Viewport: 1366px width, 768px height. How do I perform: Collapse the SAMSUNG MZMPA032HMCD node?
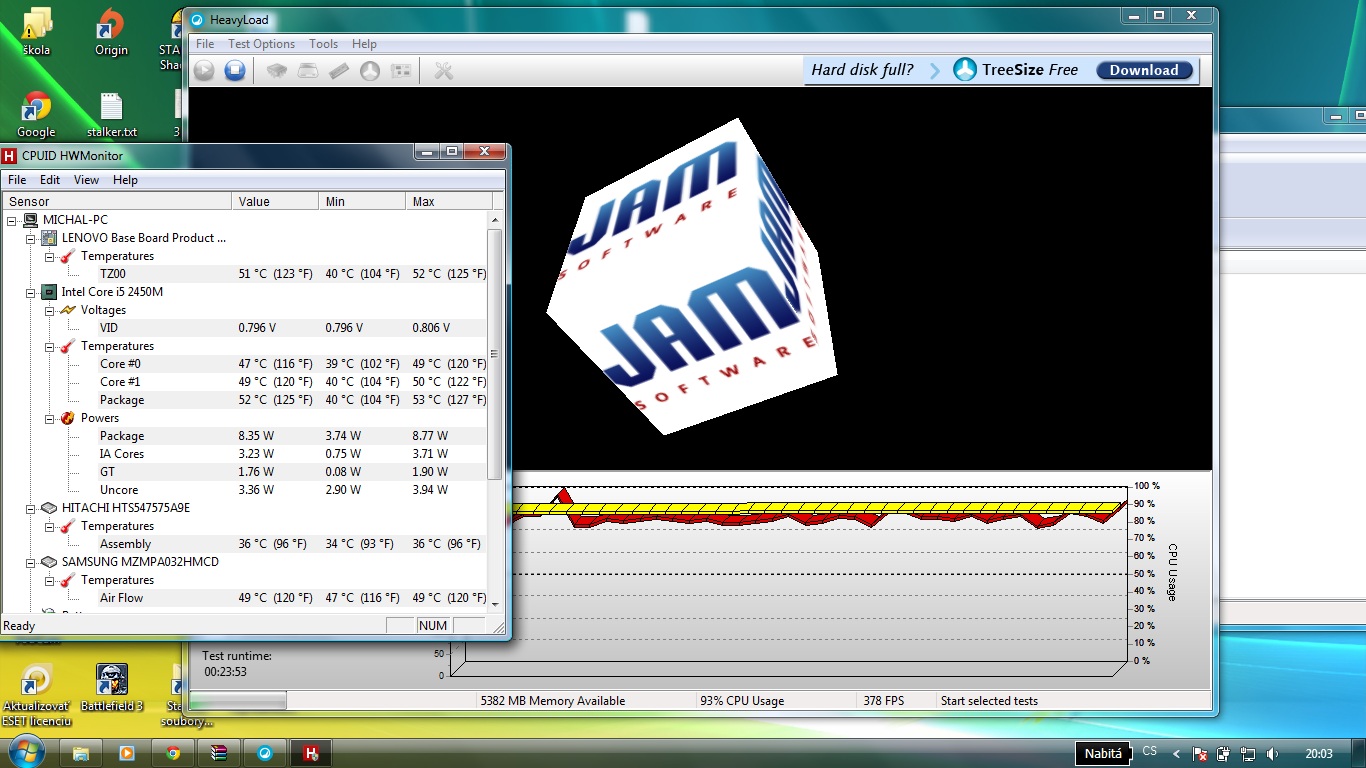(31, 562)
